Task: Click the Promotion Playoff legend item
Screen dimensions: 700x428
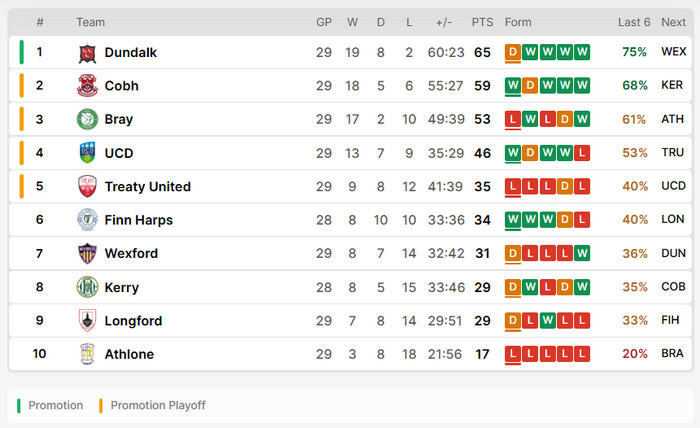Action: pos(152,405)
